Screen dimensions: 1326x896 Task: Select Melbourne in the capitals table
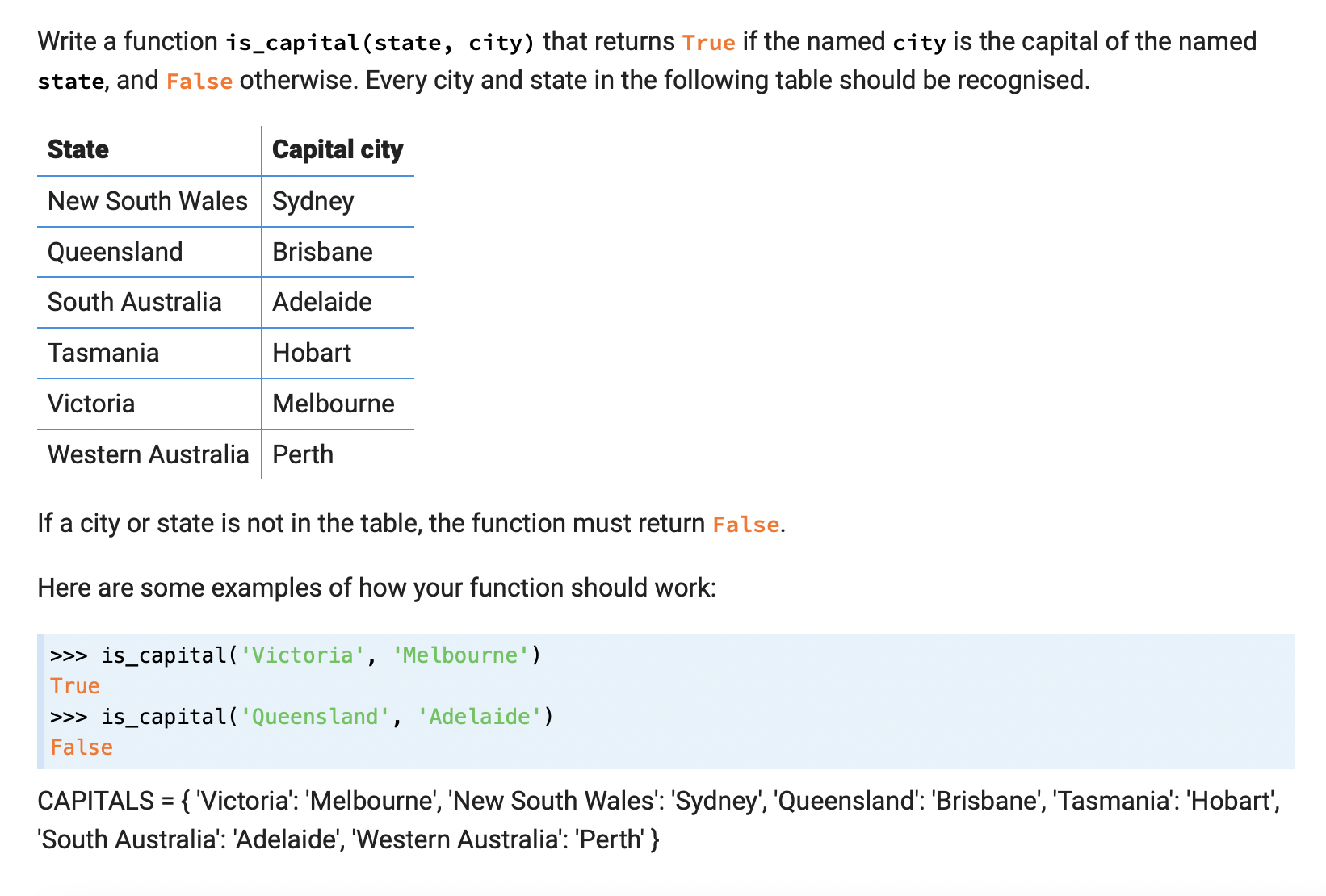click(x=333, y=404)
